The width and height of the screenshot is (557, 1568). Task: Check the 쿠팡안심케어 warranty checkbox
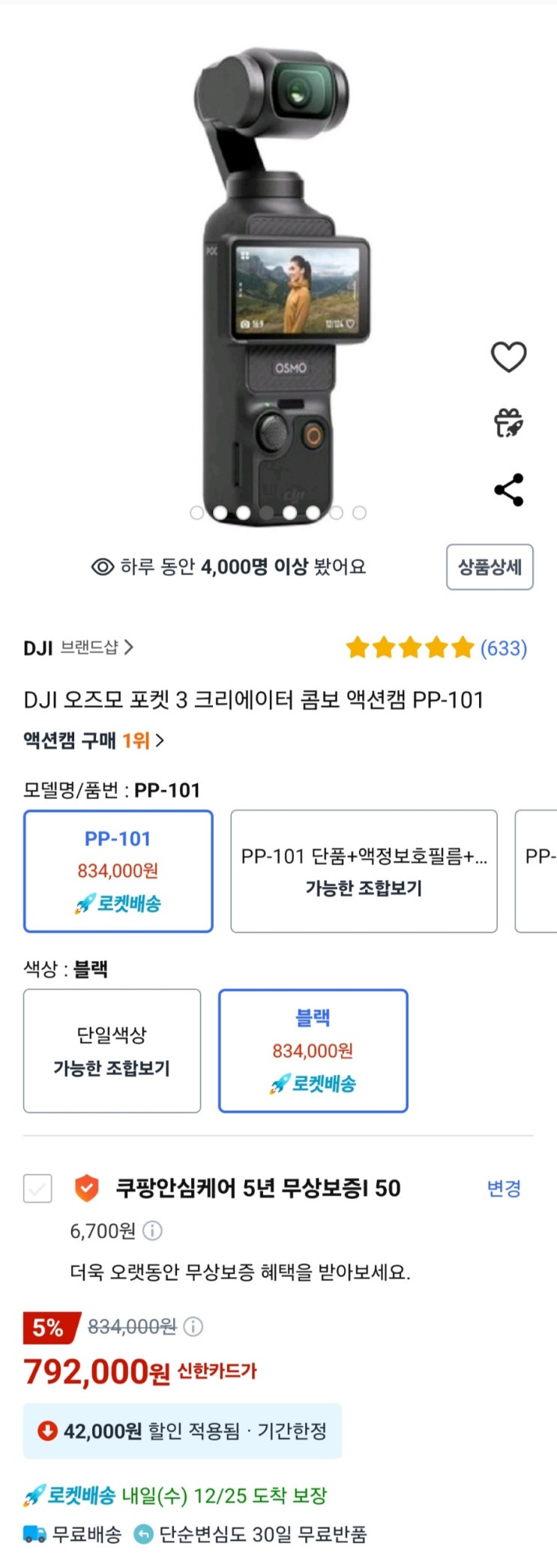pos(37,1188)
